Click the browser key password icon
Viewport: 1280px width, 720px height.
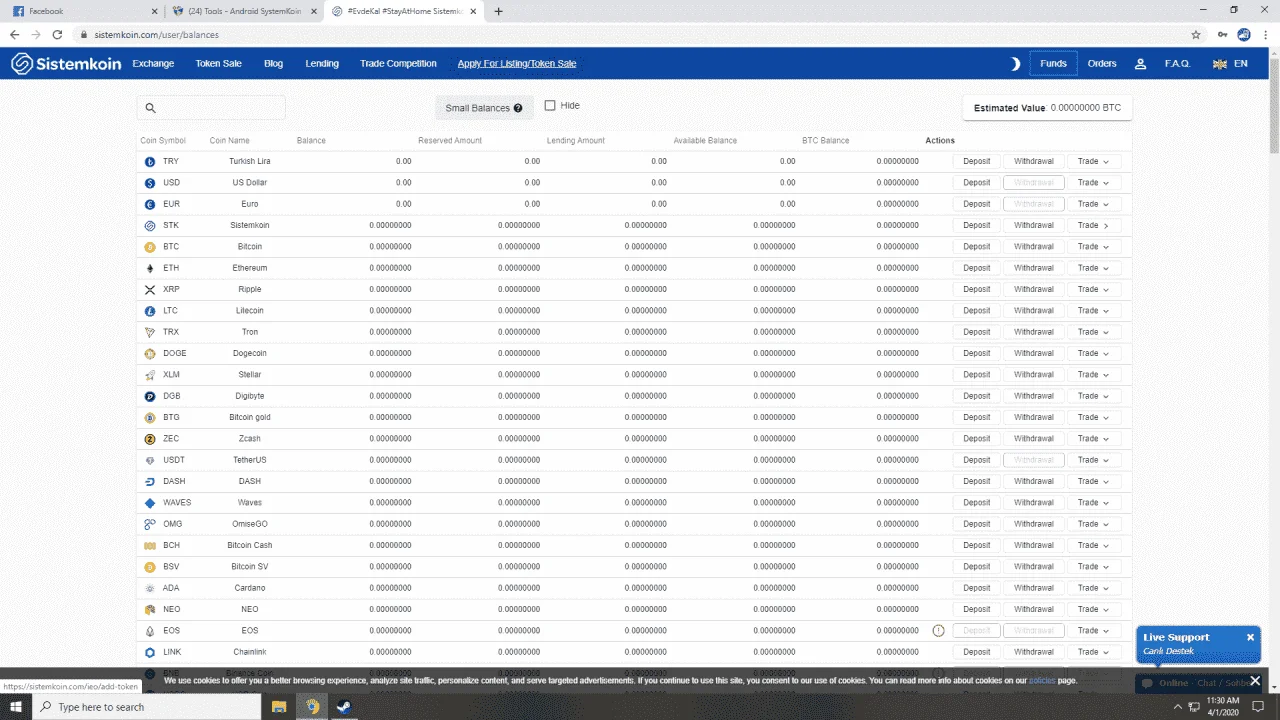click(x=1222, y=34)
